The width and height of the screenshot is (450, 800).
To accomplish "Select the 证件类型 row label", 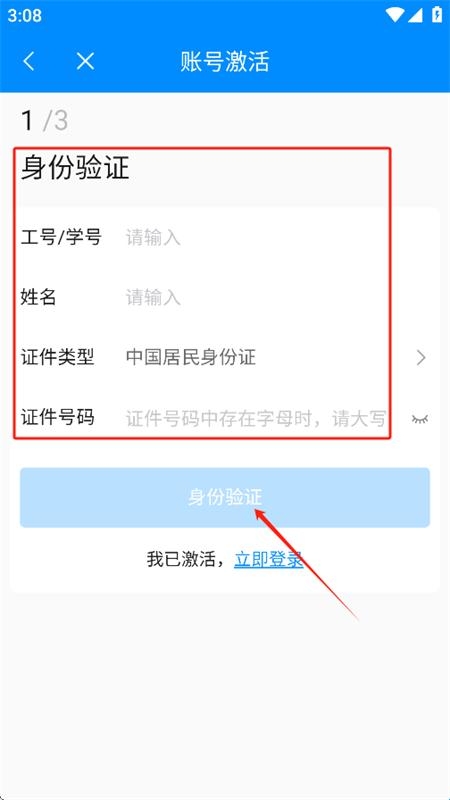I will tap(57, 357).
